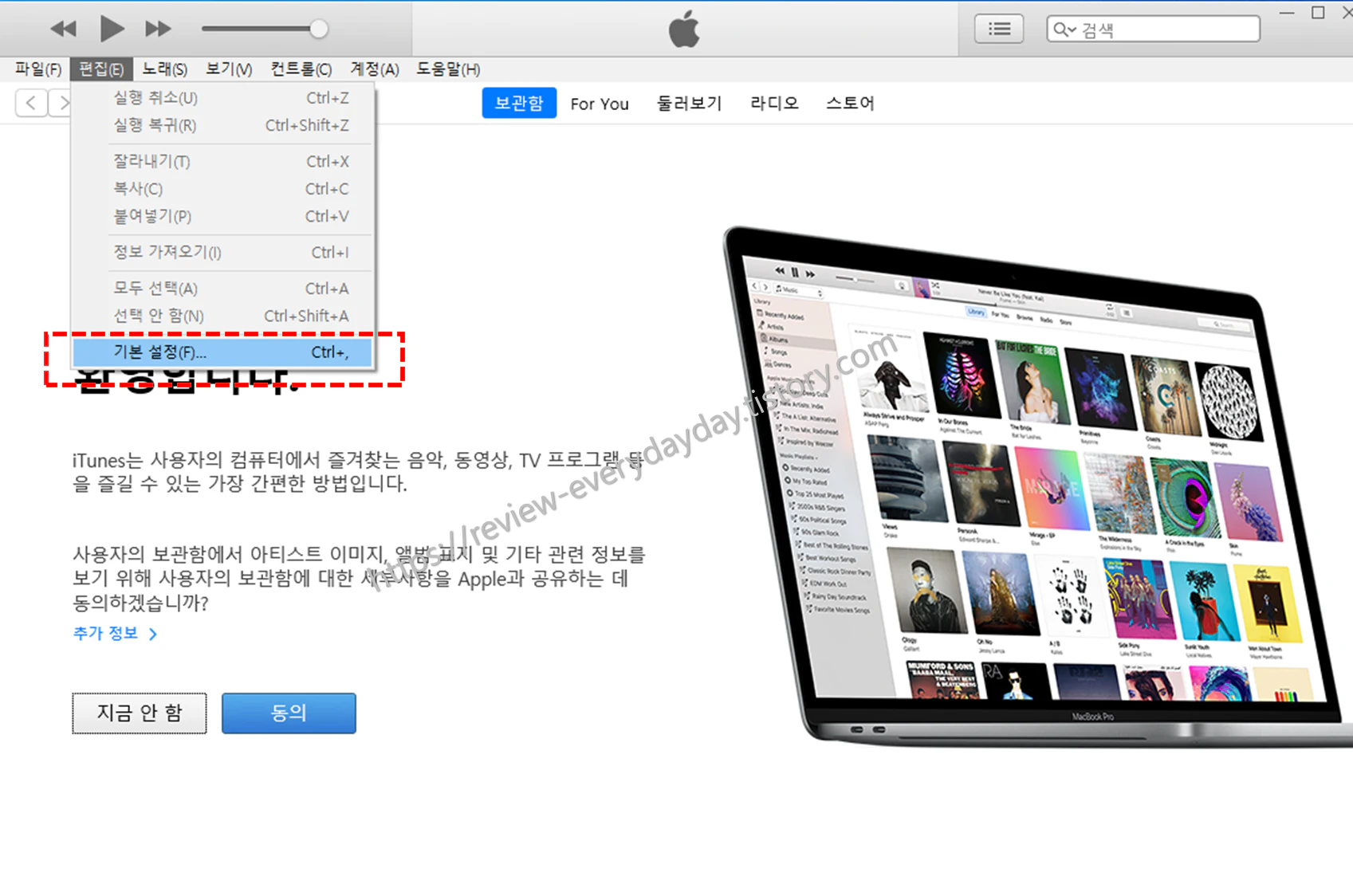
Task: Open the 보기(V) menu
Action: (229, 69)
